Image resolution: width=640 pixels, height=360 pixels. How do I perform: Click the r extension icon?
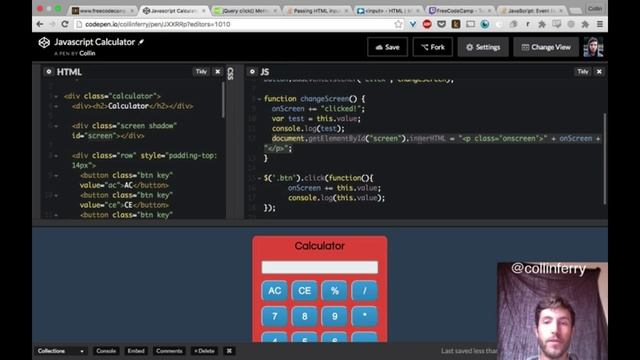(x=528, y=24)
